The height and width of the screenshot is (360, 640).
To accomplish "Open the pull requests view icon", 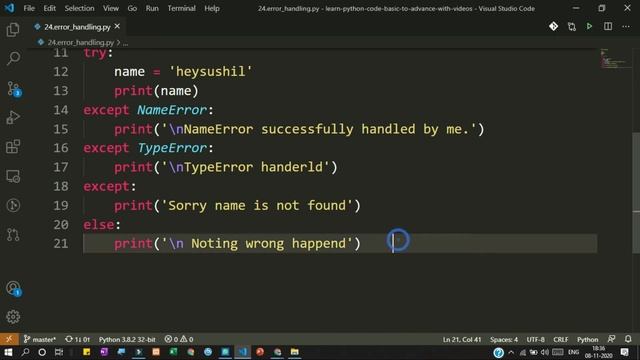I will coord(13,235).
